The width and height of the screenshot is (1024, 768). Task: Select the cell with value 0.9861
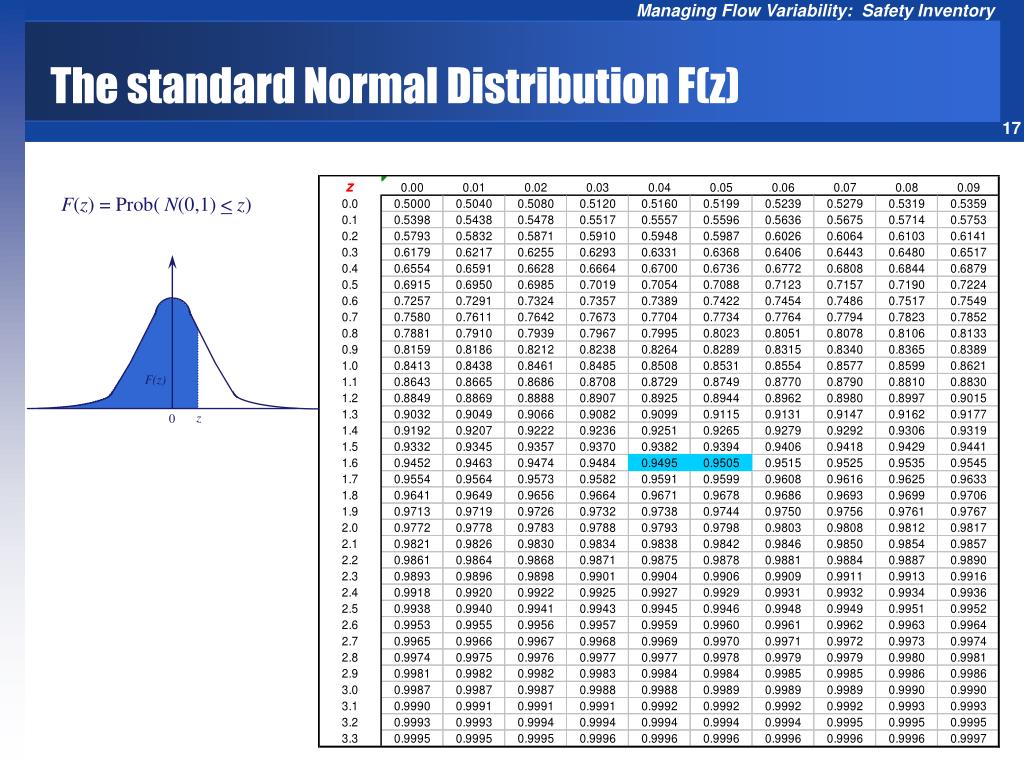[412, 560]
